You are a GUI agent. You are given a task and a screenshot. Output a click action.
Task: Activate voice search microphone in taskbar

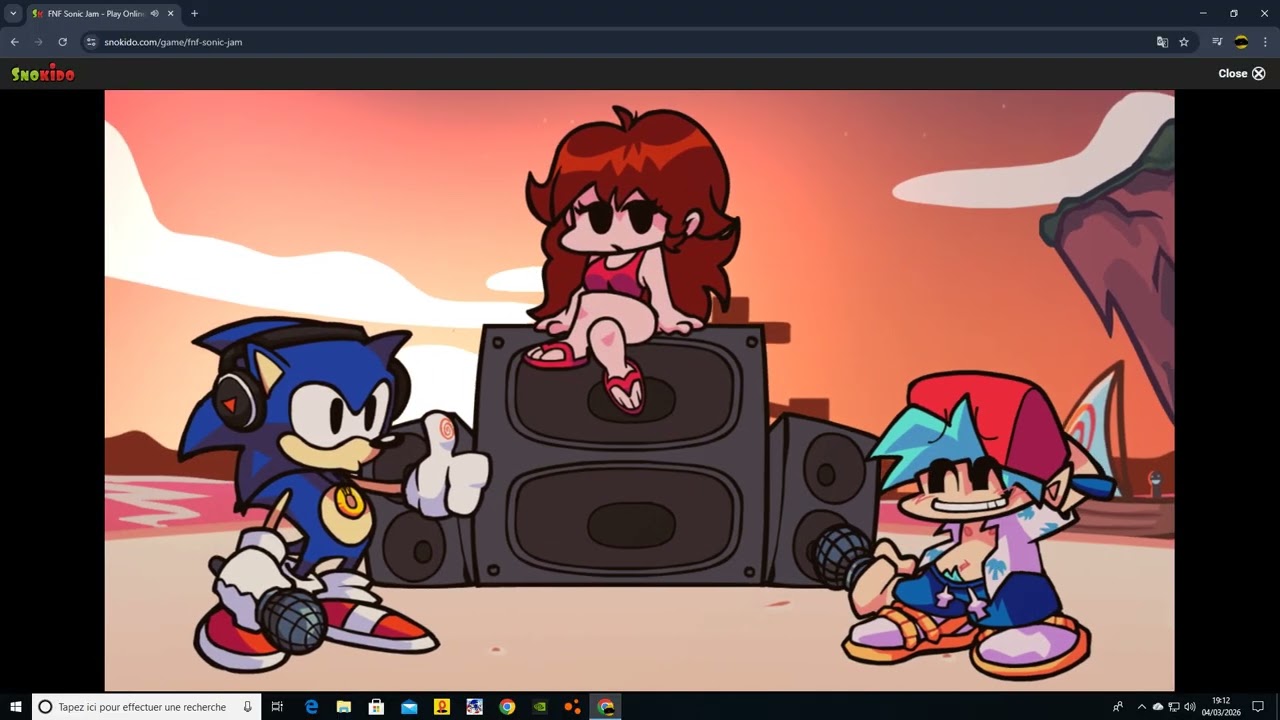(x=247, y=707)
